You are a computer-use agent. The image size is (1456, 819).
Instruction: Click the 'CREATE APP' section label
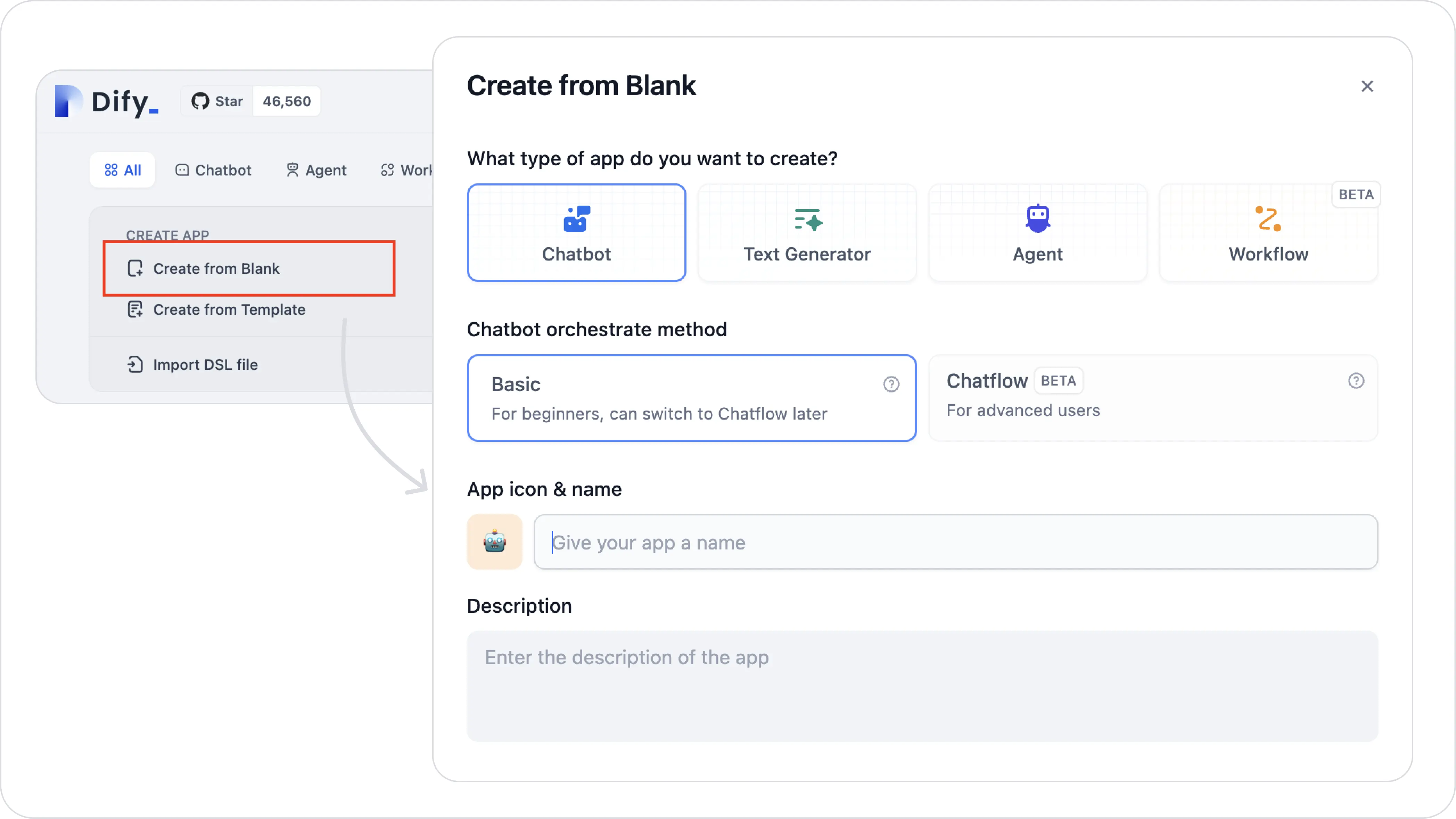coord(167,235)
